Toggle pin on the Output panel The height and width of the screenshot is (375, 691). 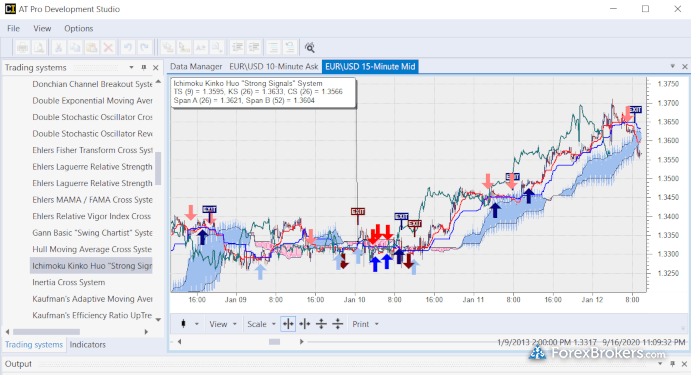tap(672, 364)
